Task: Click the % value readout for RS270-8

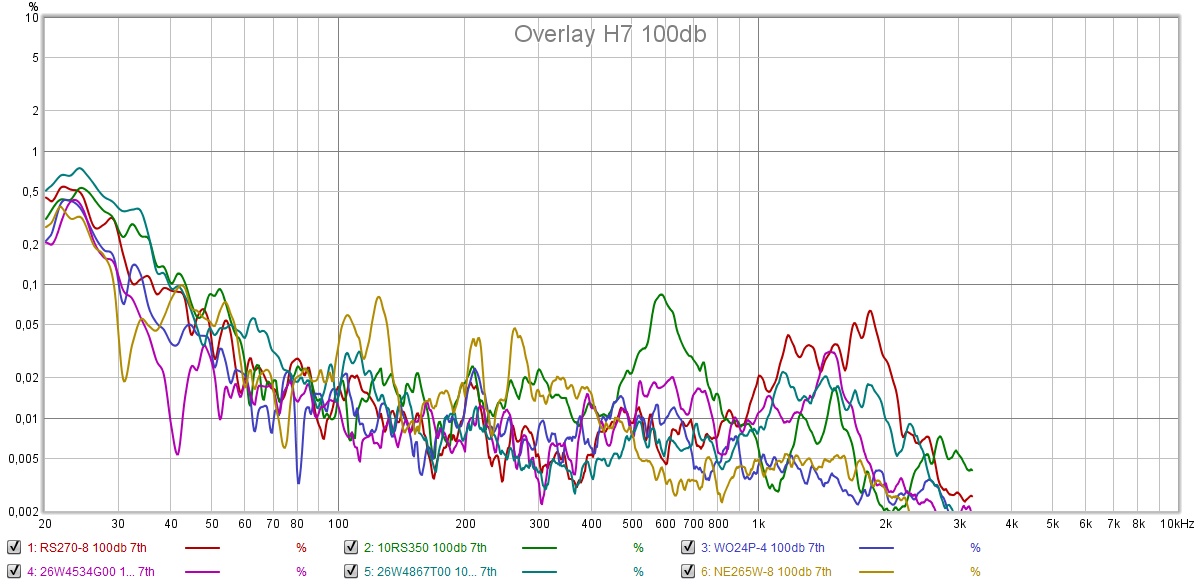Action: click(x=301, y=548)
